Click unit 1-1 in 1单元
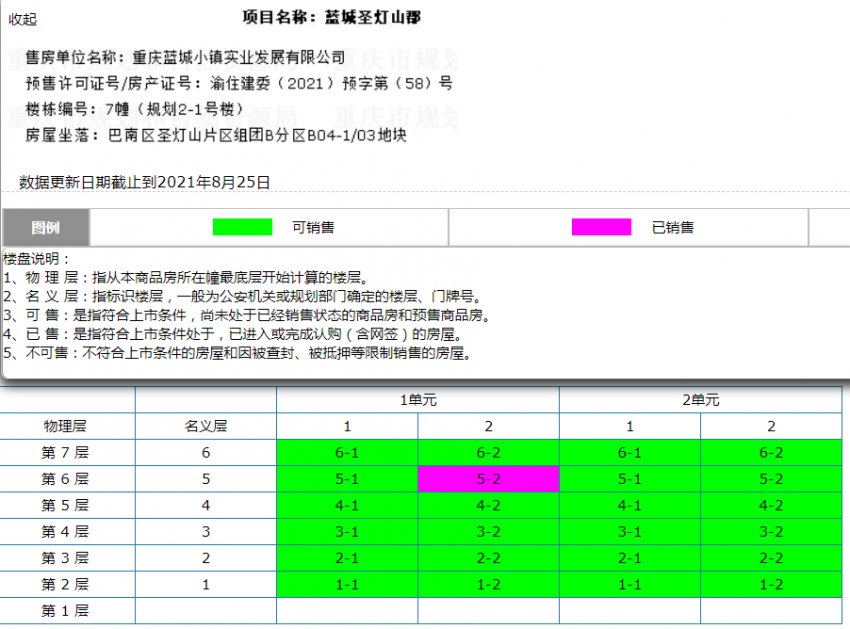Screen dimensions: 850x629 click(x=347, y=584)
